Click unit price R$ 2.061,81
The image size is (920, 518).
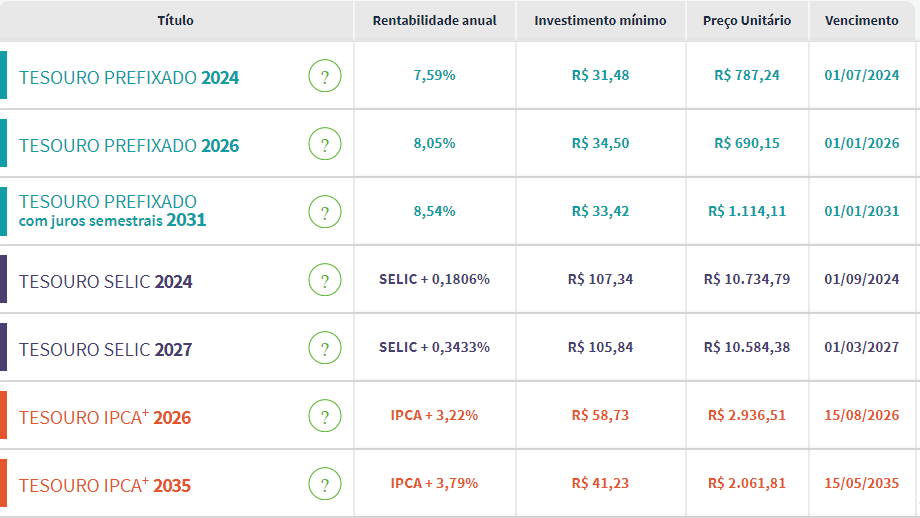(x=747, y=483)
